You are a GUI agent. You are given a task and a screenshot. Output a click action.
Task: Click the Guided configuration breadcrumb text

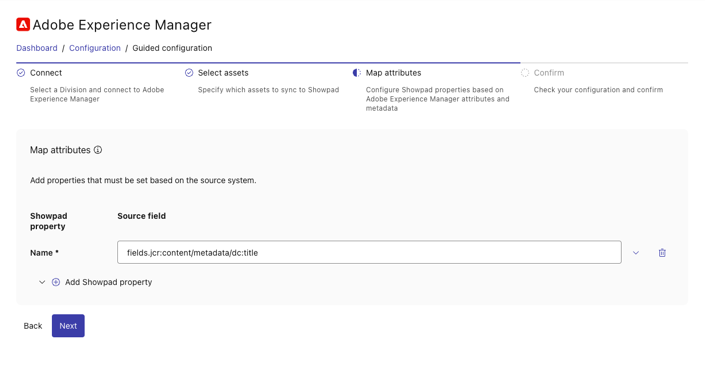point(172,48)
